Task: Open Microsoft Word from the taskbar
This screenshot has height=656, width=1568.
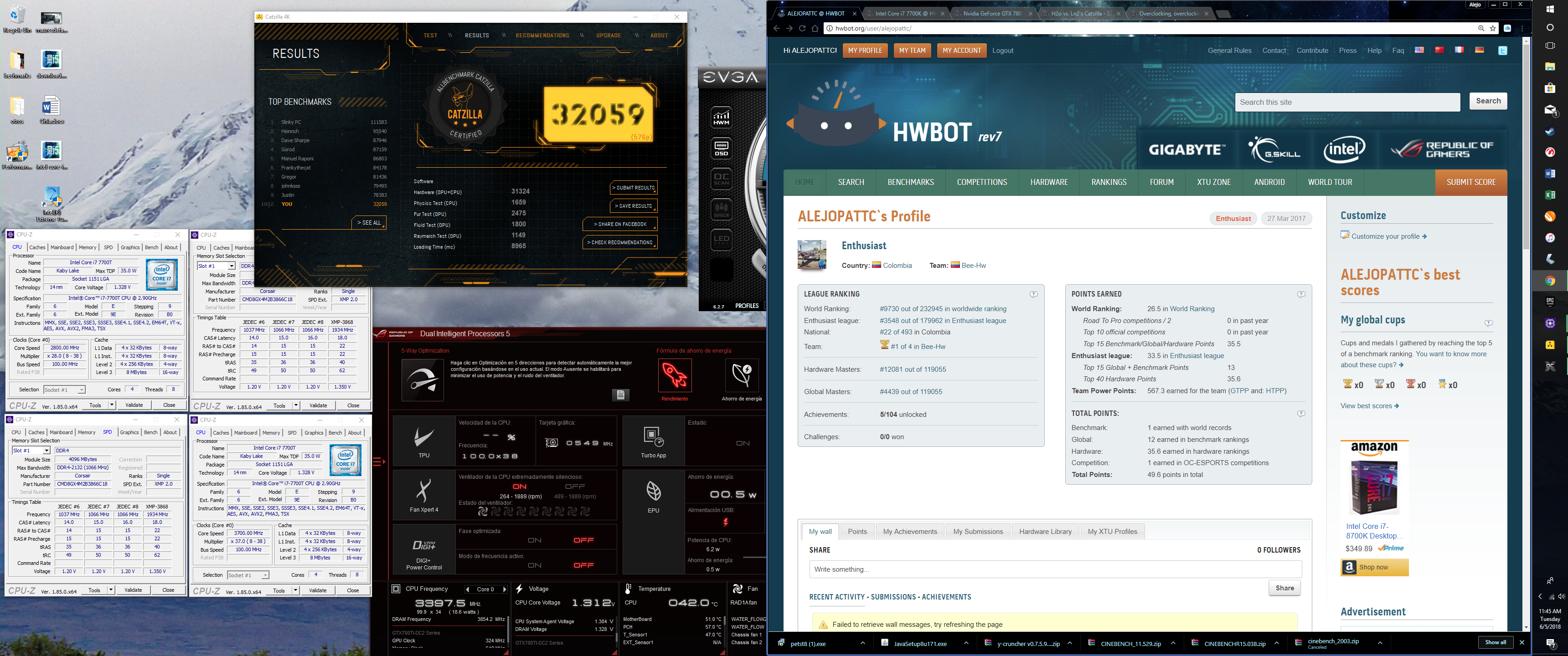Action: click(1550, 174)
